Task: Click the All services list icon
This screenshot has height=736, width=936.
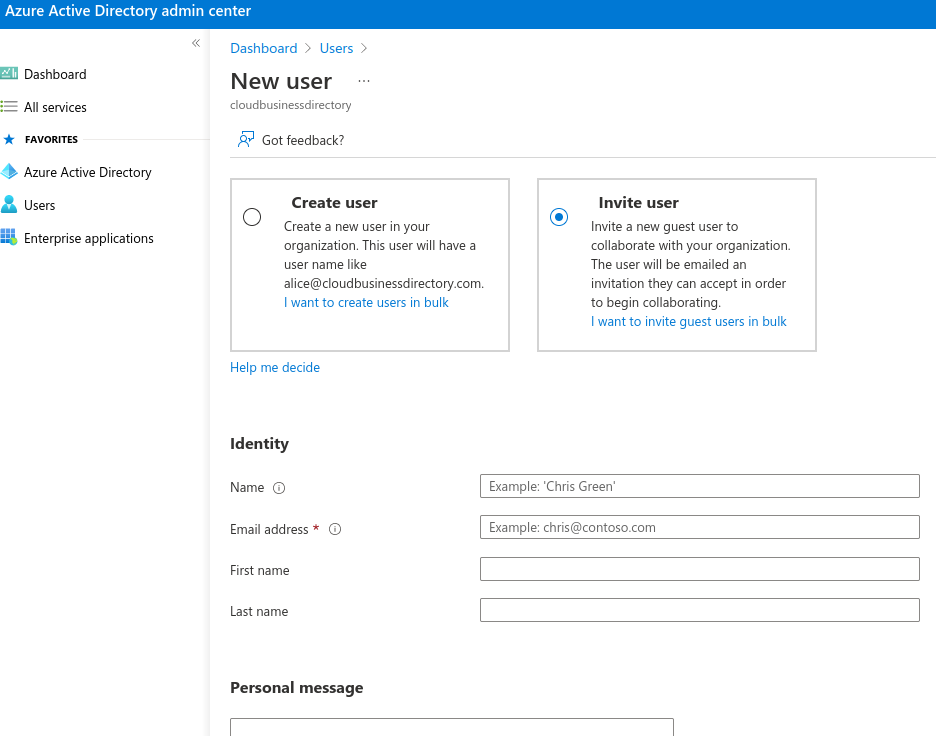Action: [9, 107]
